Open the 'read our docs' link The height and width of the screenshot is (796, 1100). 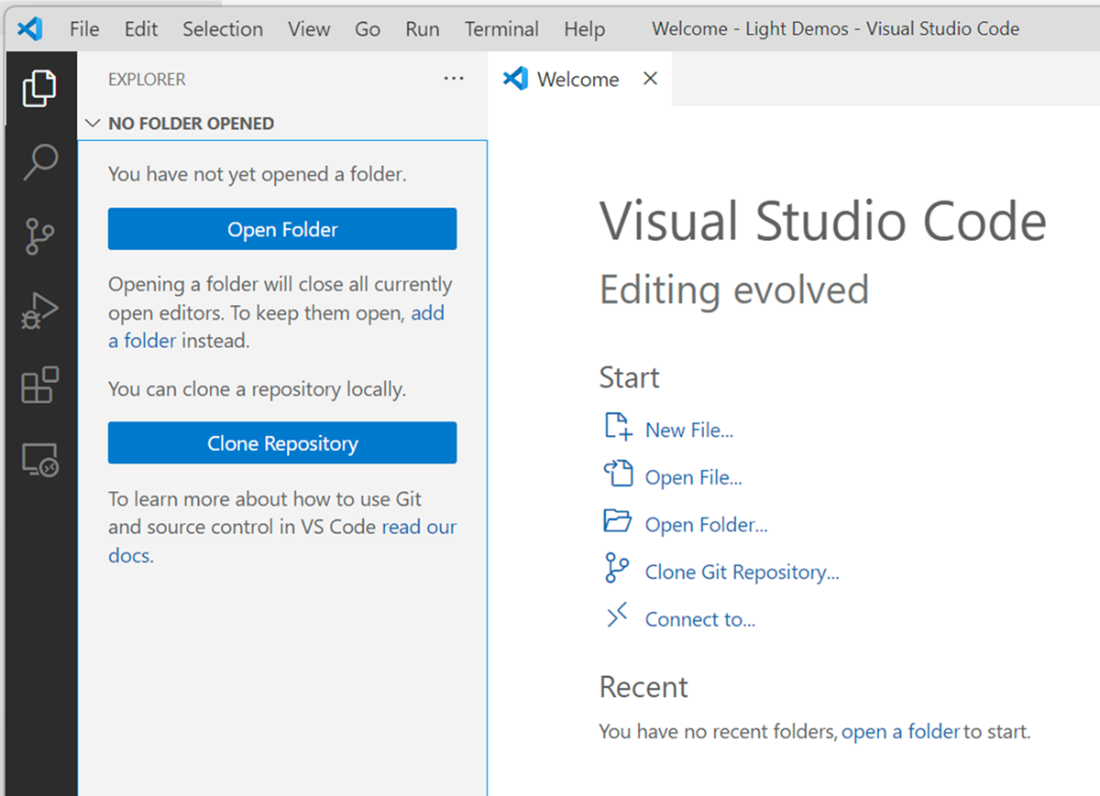(419, 527)
